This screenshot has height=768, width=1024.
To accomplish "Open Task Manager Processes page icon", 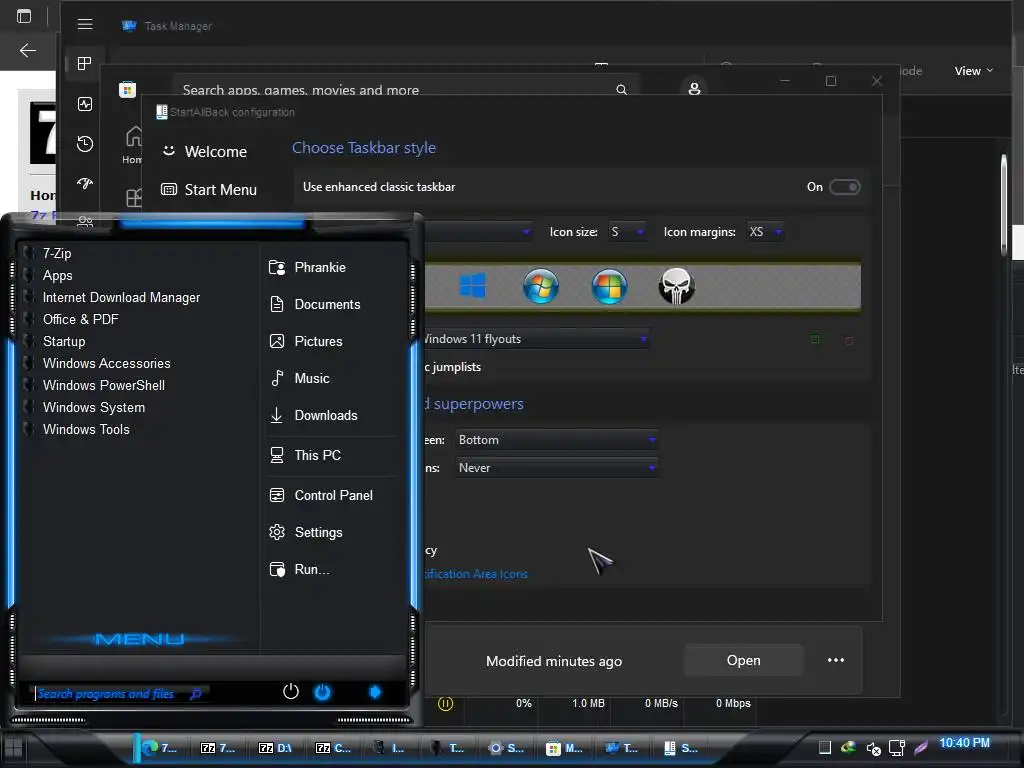I will tap(84, 63).
